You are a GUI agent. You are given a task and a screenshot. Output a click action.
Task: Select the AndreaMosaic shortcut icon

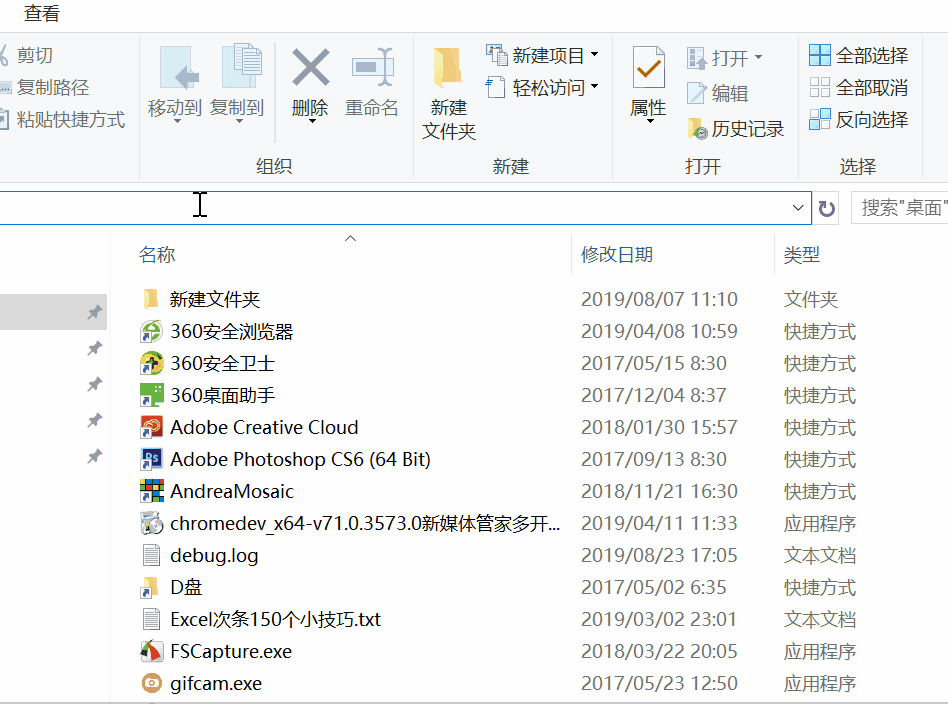[x=151, y=491]
